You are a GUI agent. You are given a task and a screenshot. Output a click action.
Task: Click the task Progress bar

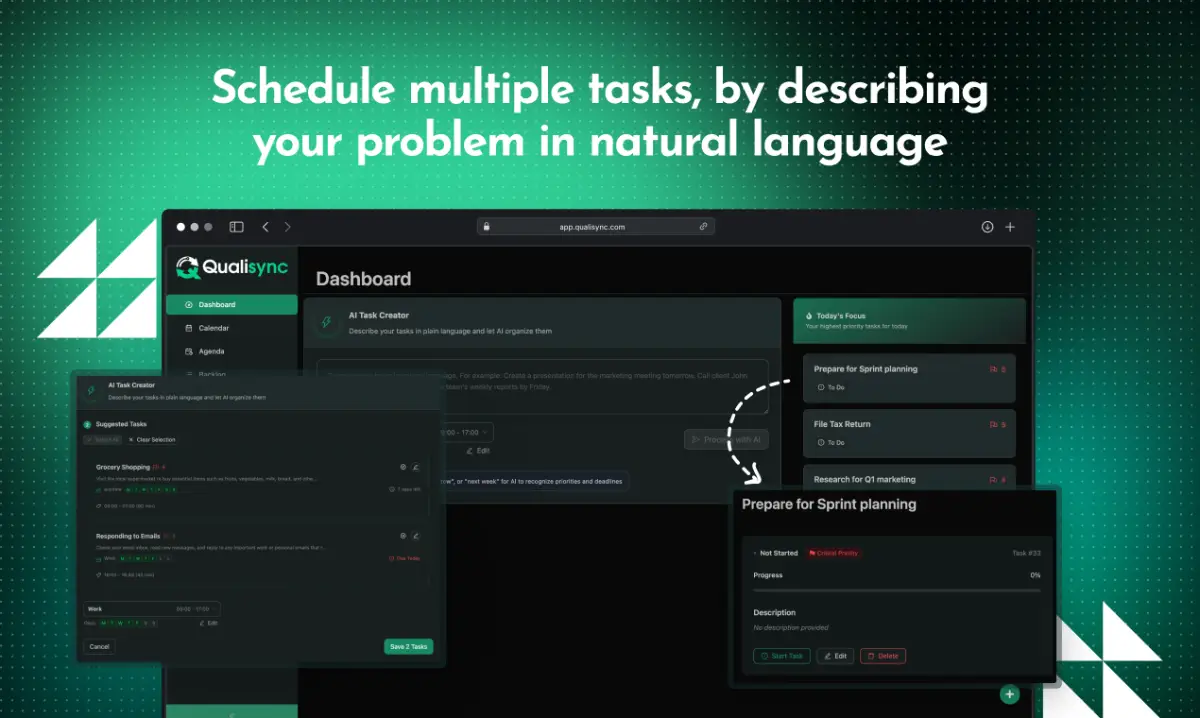tap(896, 590)
